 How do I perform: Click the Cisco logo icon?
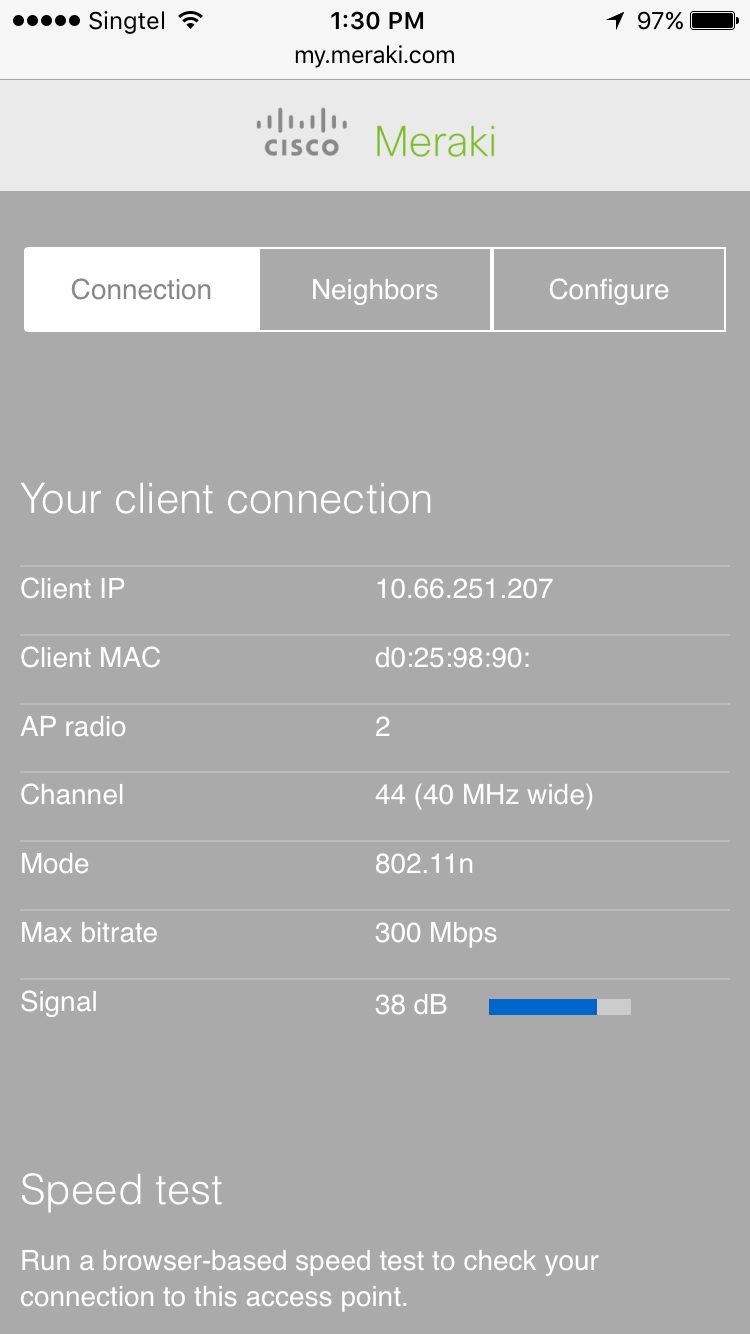pos(301,135)
